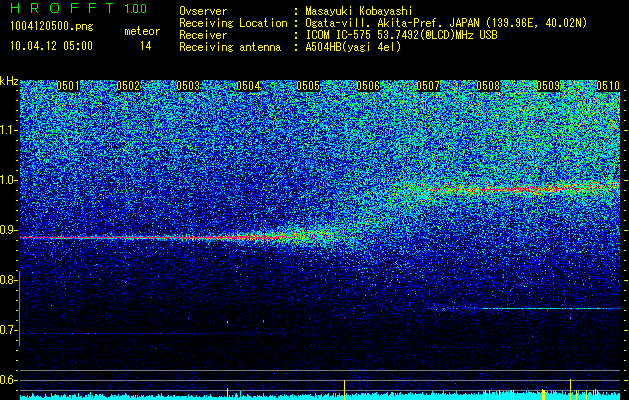Click the 0505 time marker
The image size is (629, 400).
point(308,86)
